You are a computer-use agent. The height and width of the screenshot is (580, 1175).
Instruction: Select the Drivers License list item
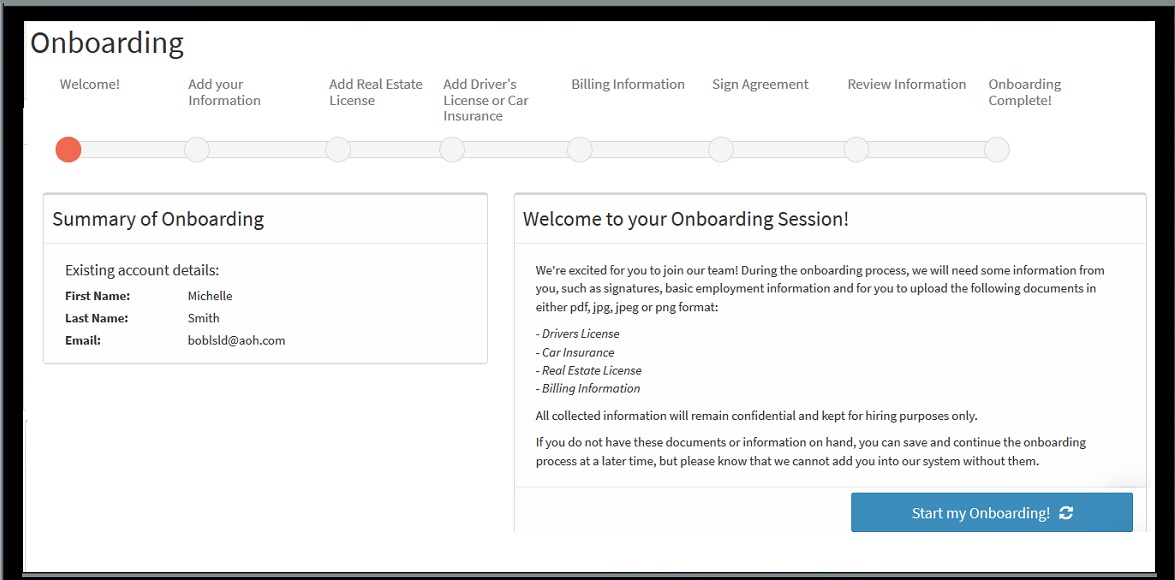pyautogui.click(x=580, y=333)
